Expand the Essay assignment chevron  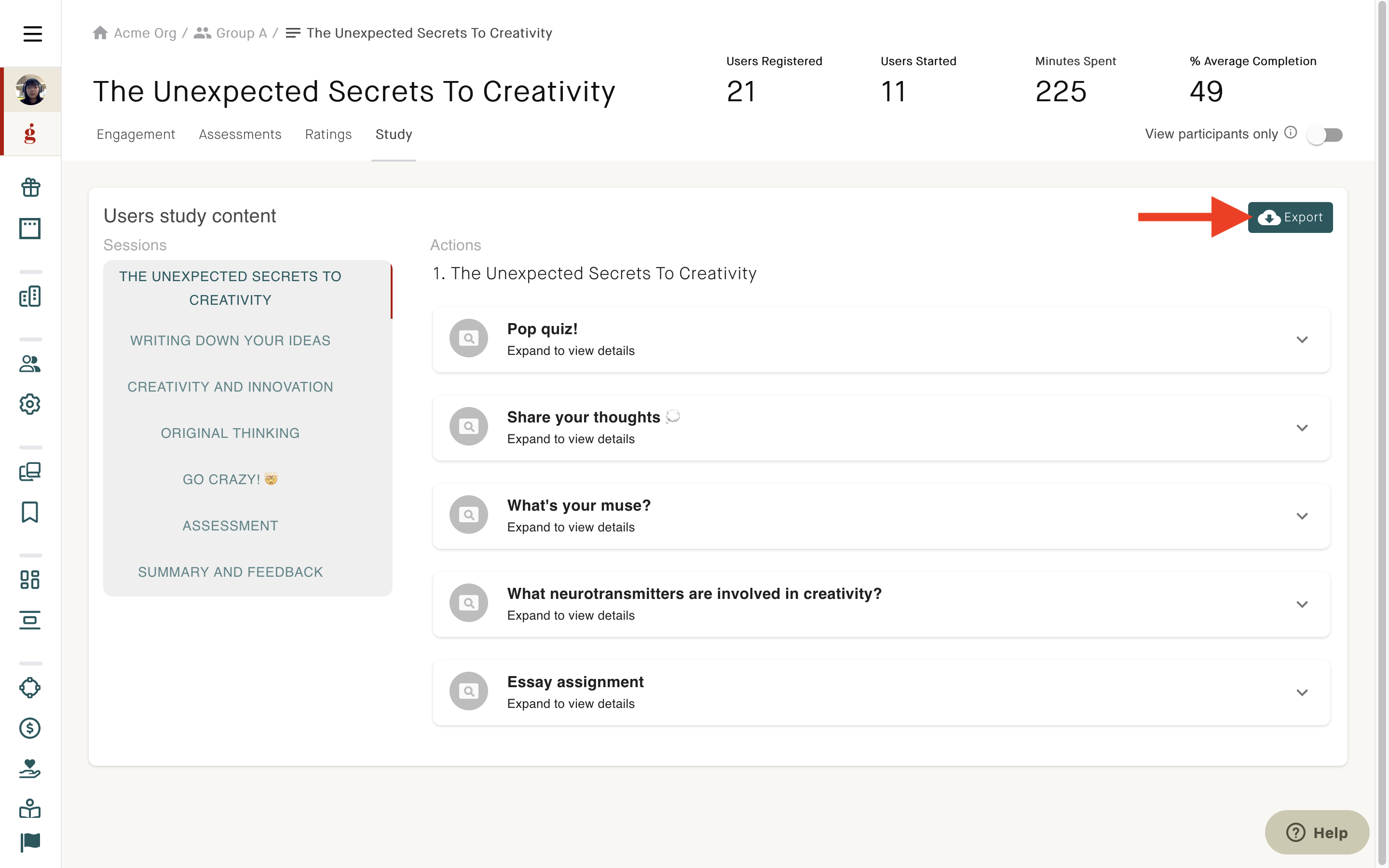pyautogui.click(x=1302, y=692)
